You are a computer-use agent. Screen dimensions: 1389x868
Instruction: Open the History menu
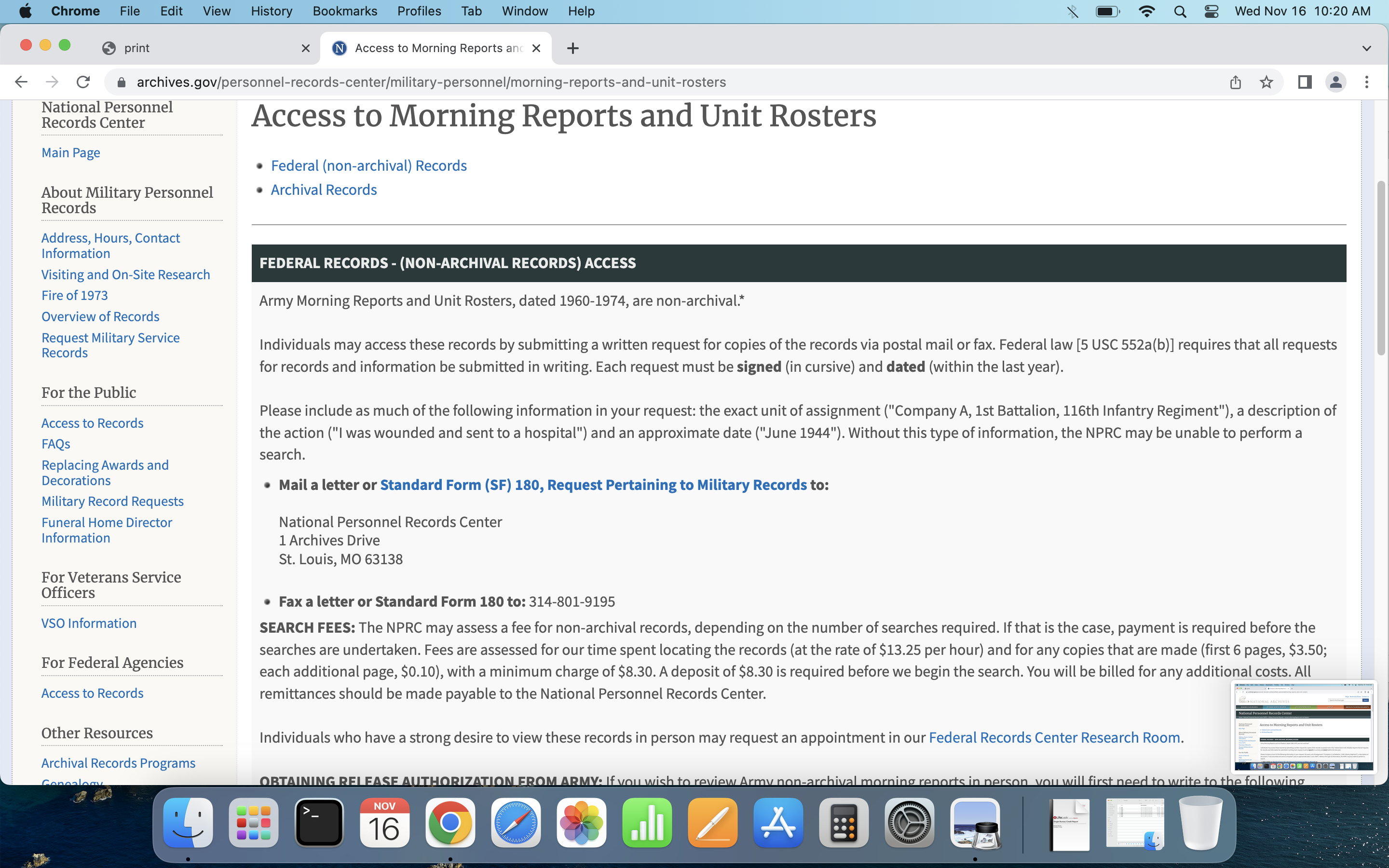click(271, 11)
